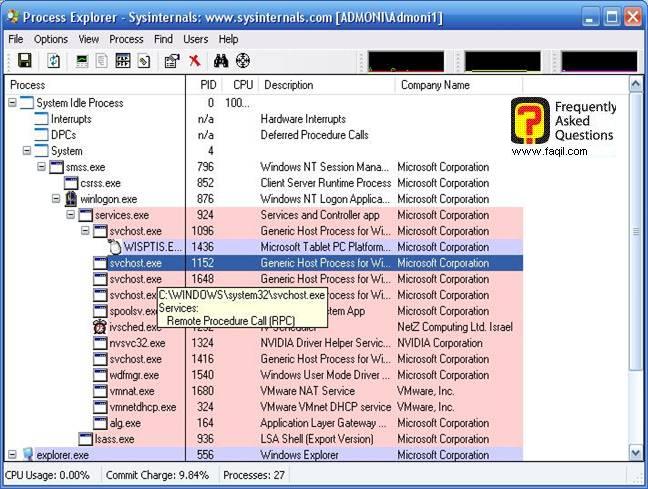Click the explorer.exe process icon
Image resolution: width=648 pixels, height=489 pixels.
[x=28, y=455]
